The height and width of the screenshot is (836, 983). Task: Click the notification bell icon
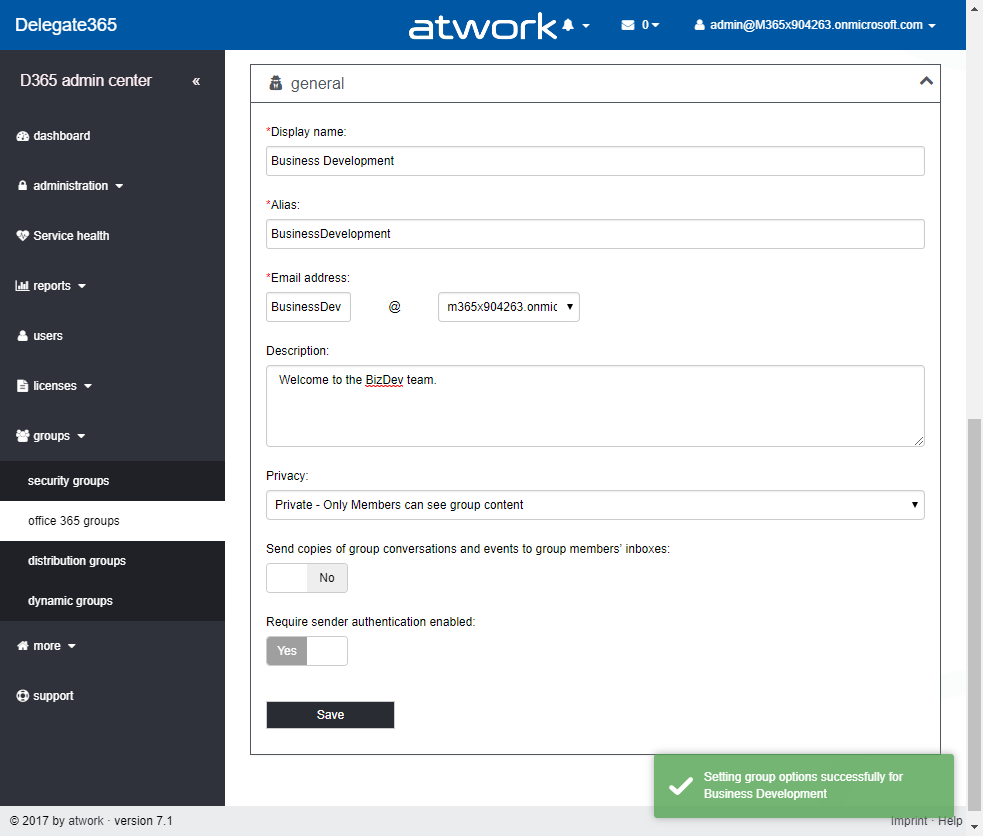pos(568,25)
